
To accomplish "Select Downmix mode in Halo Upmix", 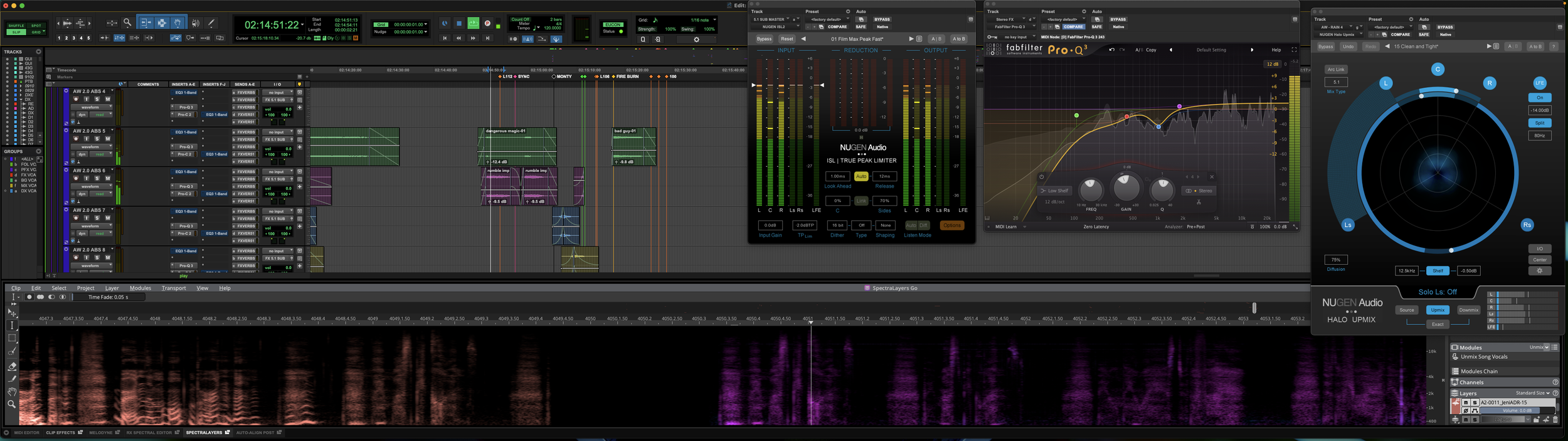I will pos(1468,310).
